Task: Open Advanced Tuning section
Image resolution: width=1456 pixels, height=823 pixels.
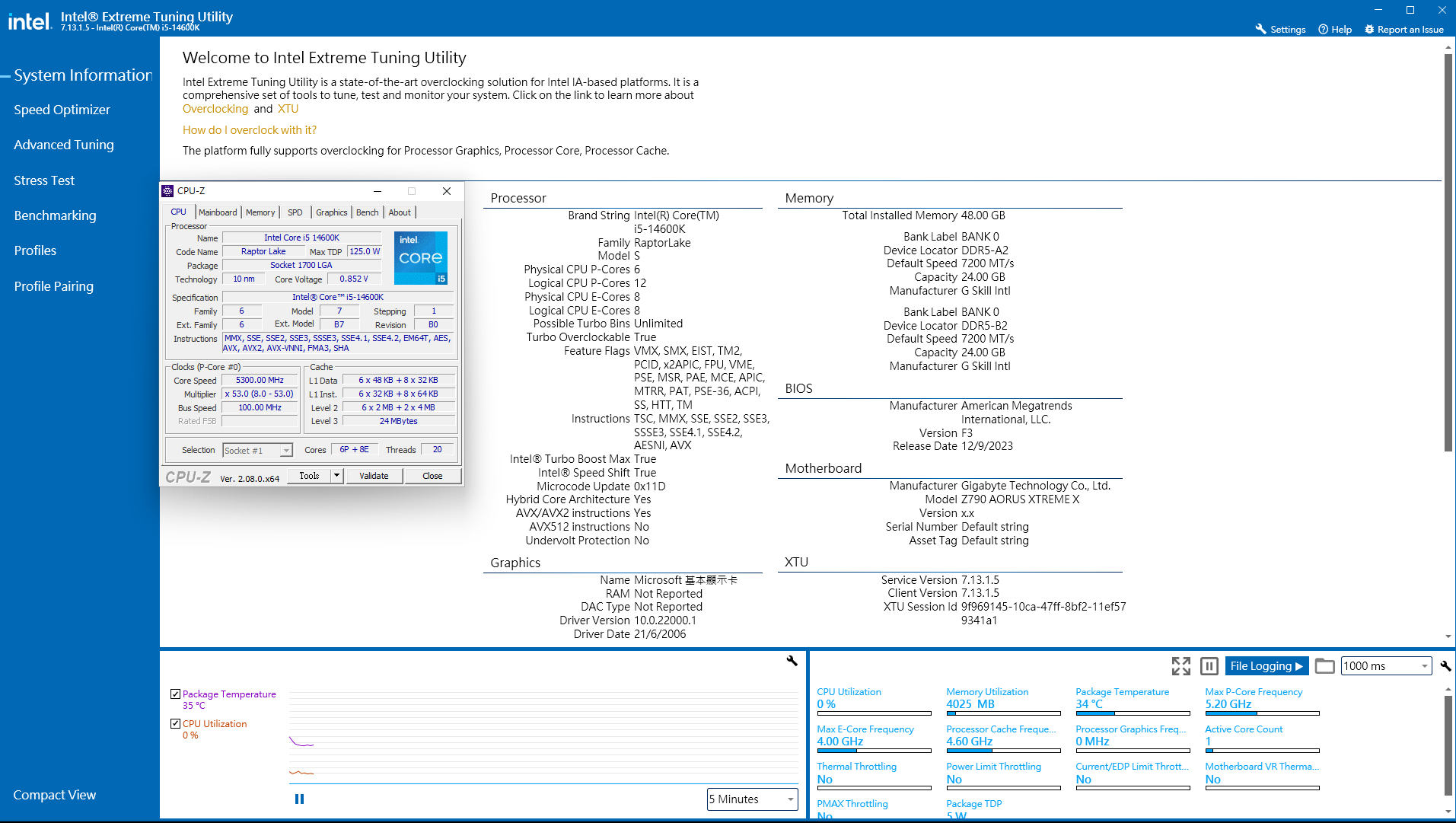Action: coord(64,145)
